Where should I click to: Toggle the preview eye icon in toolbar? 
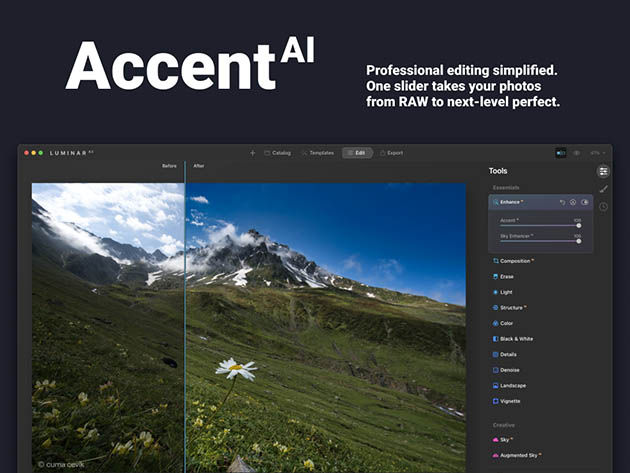pos(576,153)
